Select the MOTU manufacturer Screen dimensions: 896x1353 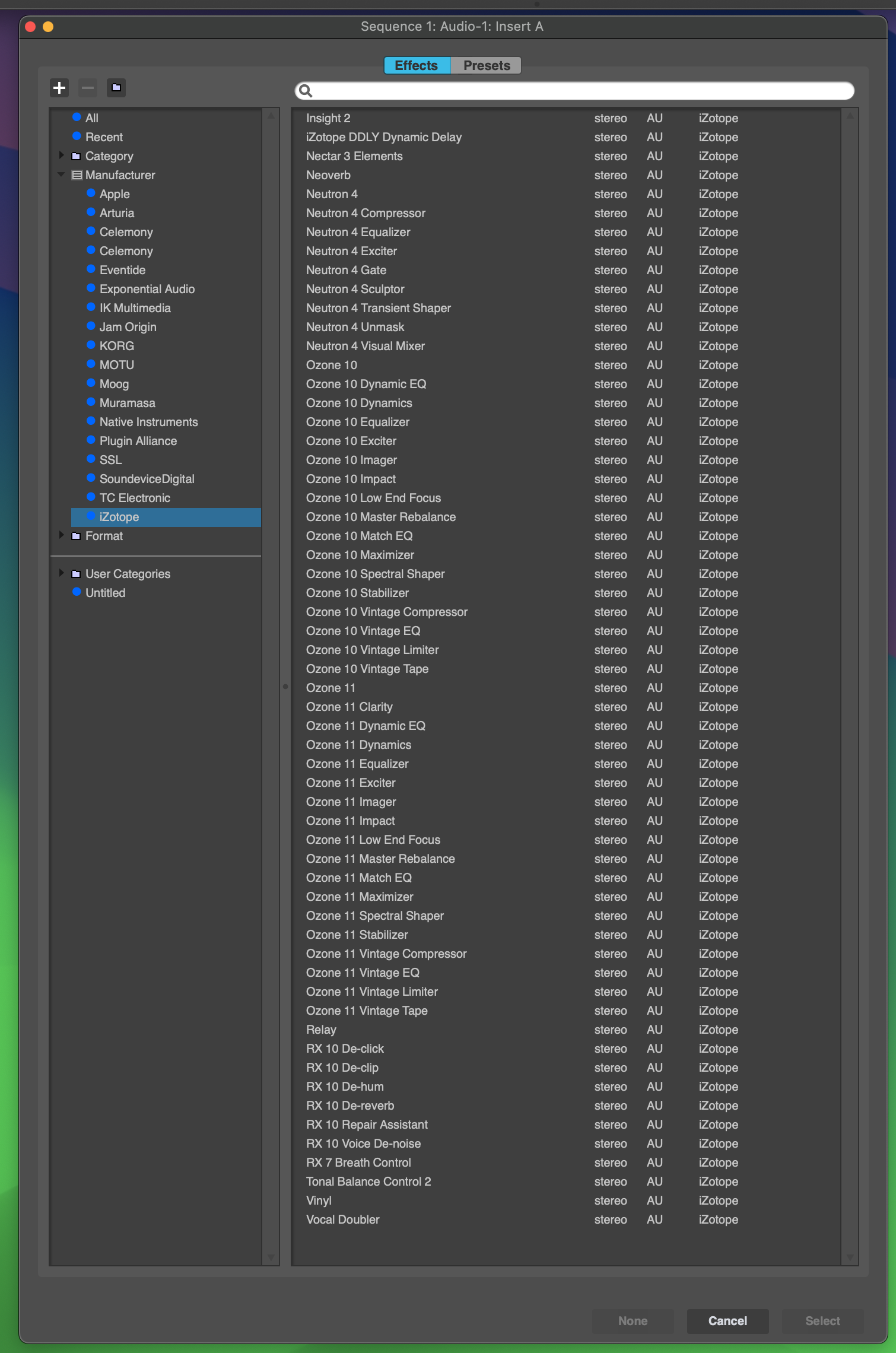tap(117, 365)
